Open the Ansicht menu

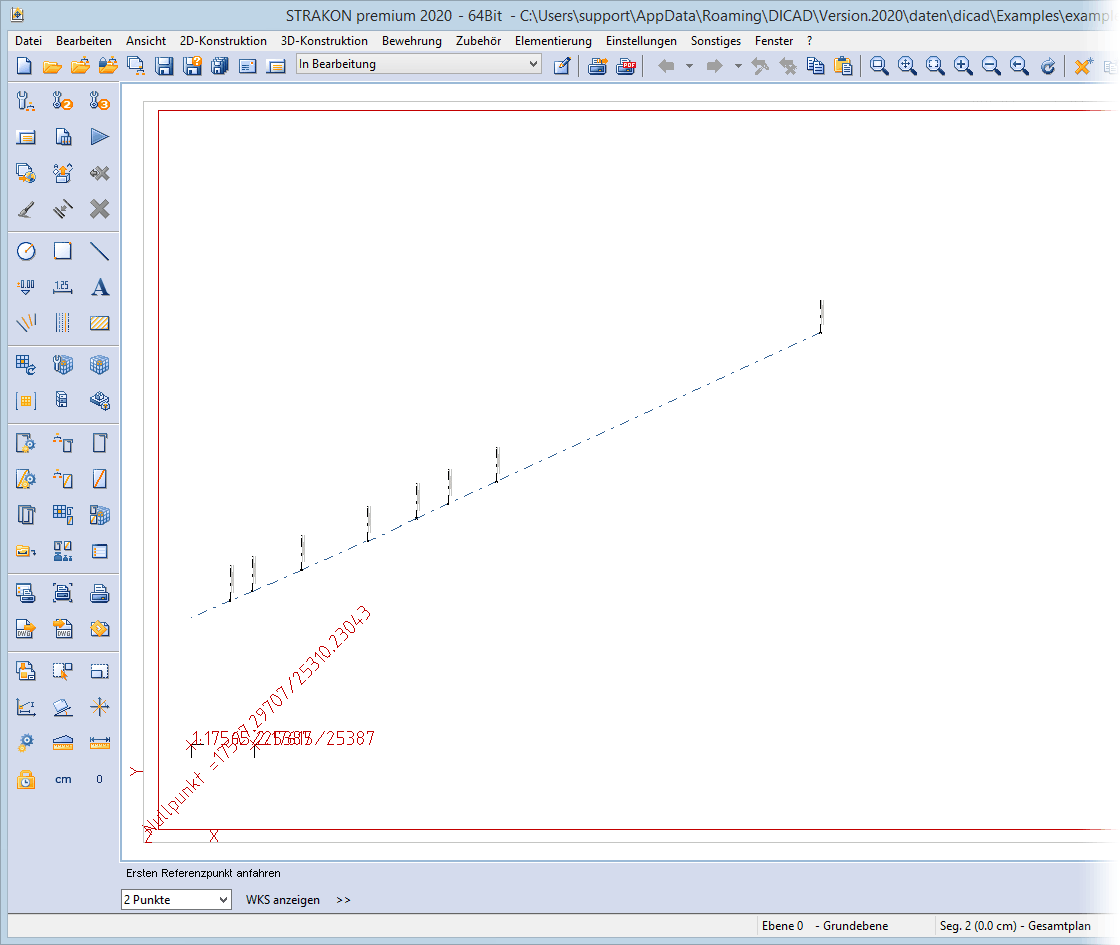click(x=146, y=41)
